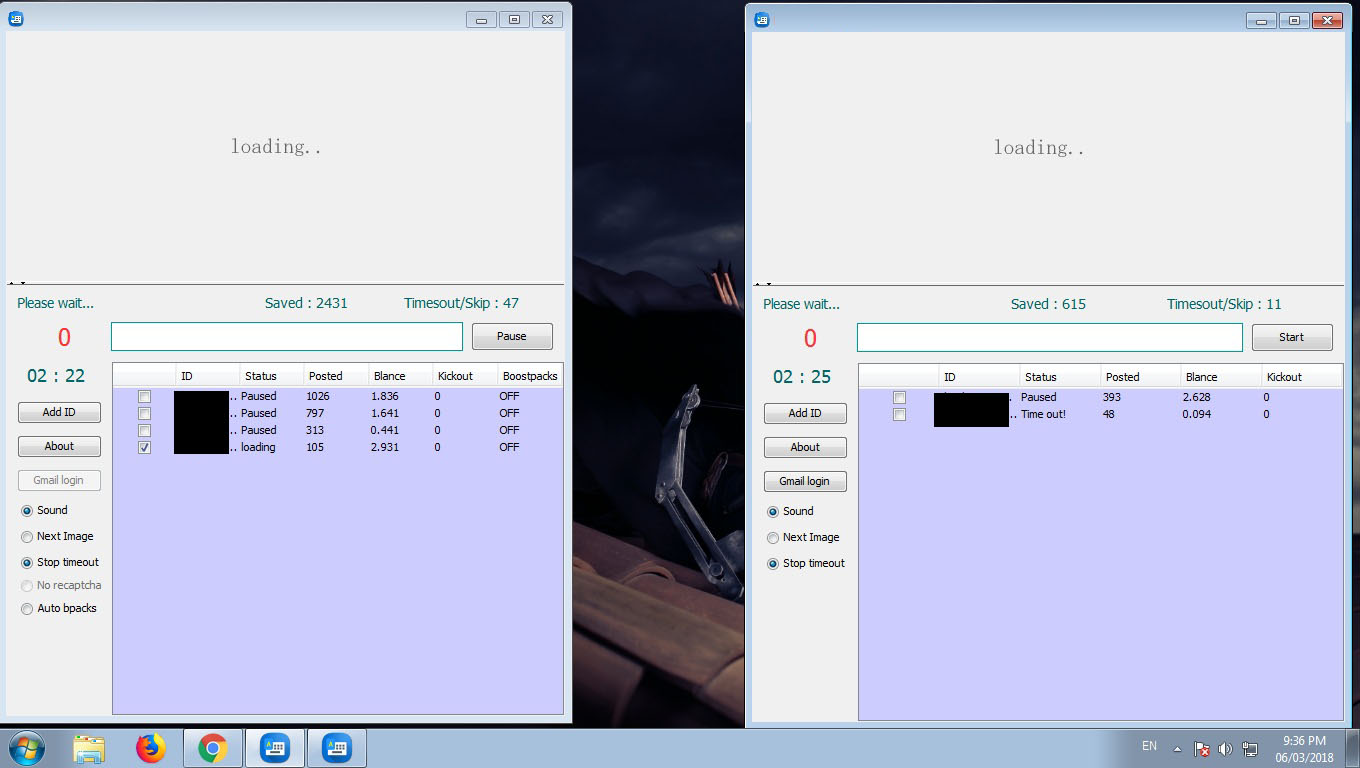The image size is (1360, 768).
Task: Tick the checkbox for the Time out! row
Action: coord(900,415)
